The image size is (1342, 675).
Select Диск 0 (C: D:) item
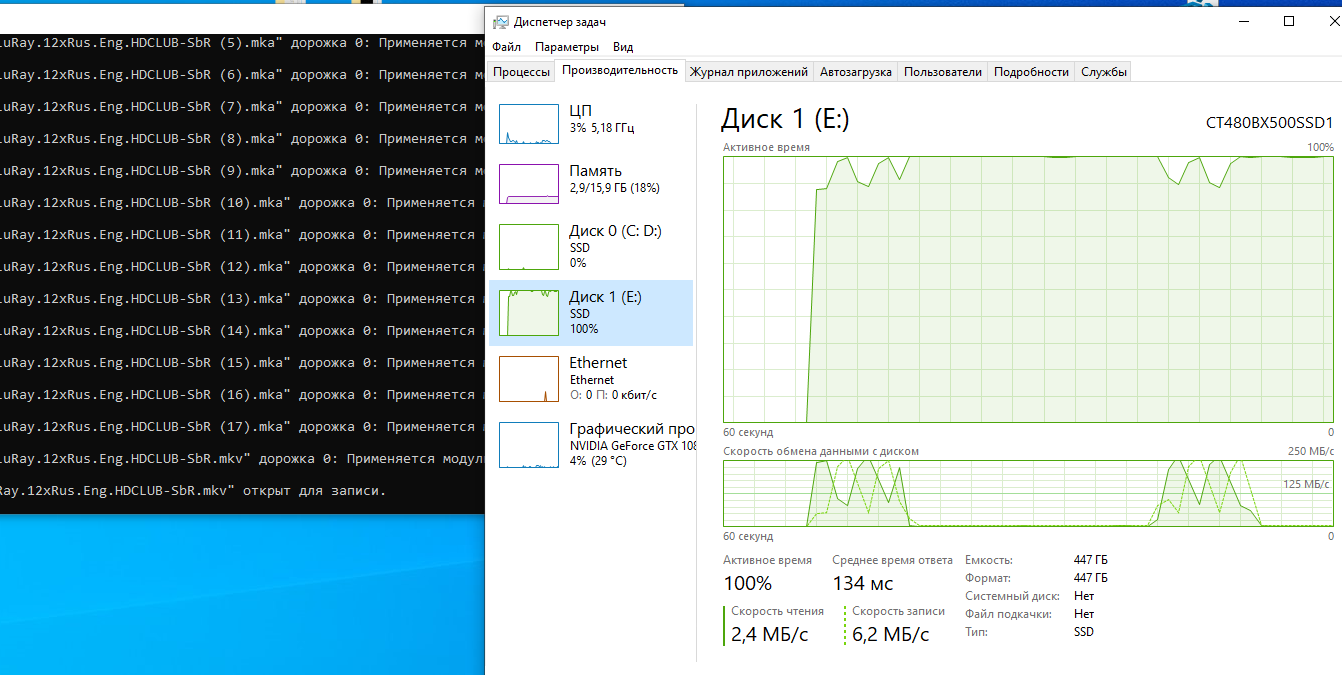tap(591, 247)
